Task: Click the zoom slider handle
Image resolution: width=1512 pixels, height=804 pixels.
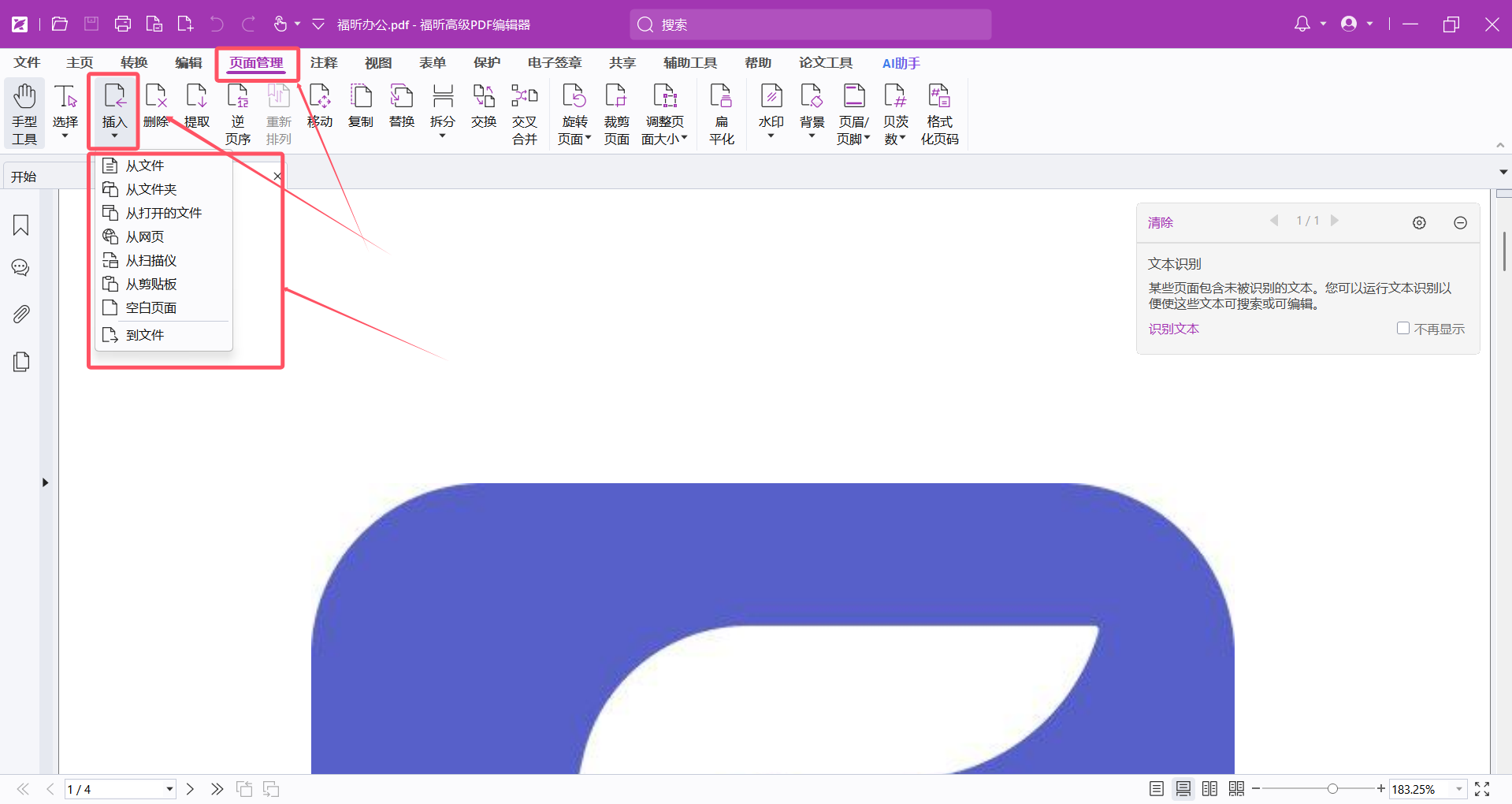Action: tap(1332, 789)
